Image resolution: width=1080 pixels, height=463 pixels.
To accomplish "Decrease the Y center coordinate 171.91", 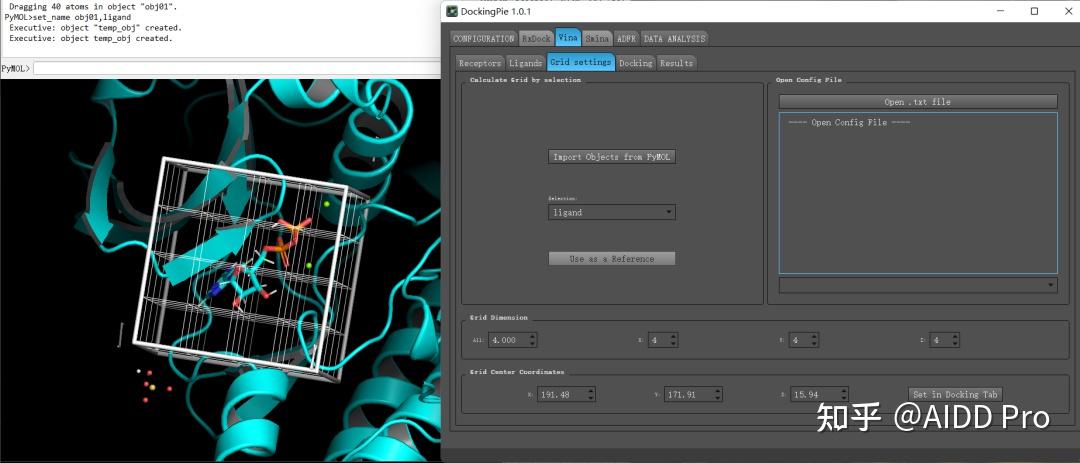I will coord(718,398).
